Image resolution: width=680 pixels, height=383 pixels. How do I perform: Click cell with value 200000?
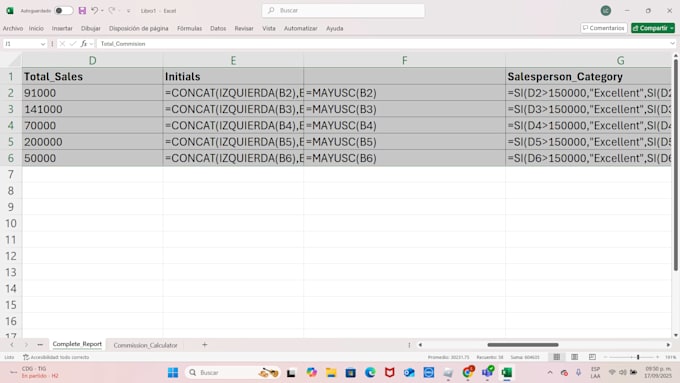click(x=92, y=142)
